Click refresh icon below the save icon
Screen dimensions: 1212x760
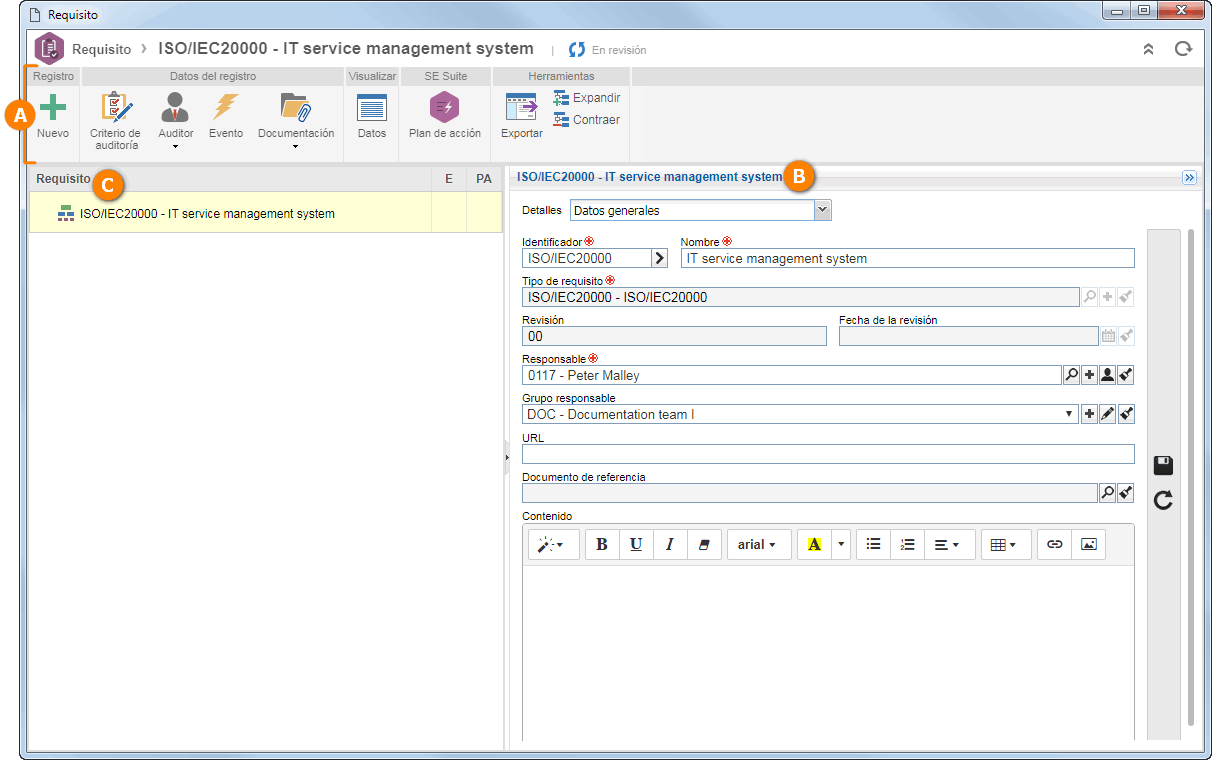coord(1163,500)
